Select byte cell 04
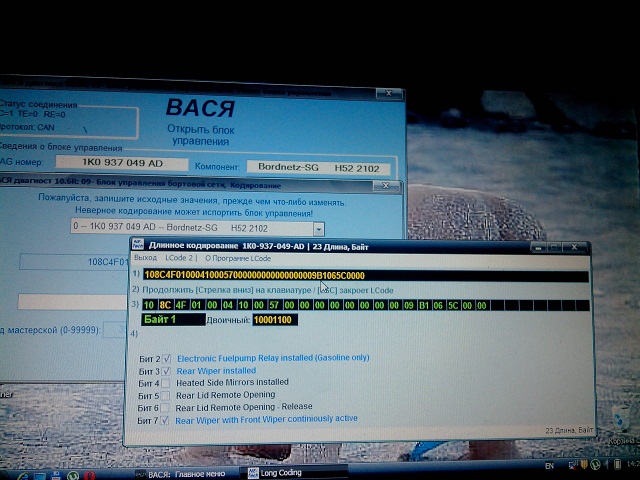This screenshot has width=640, height=480. point(227,305)
